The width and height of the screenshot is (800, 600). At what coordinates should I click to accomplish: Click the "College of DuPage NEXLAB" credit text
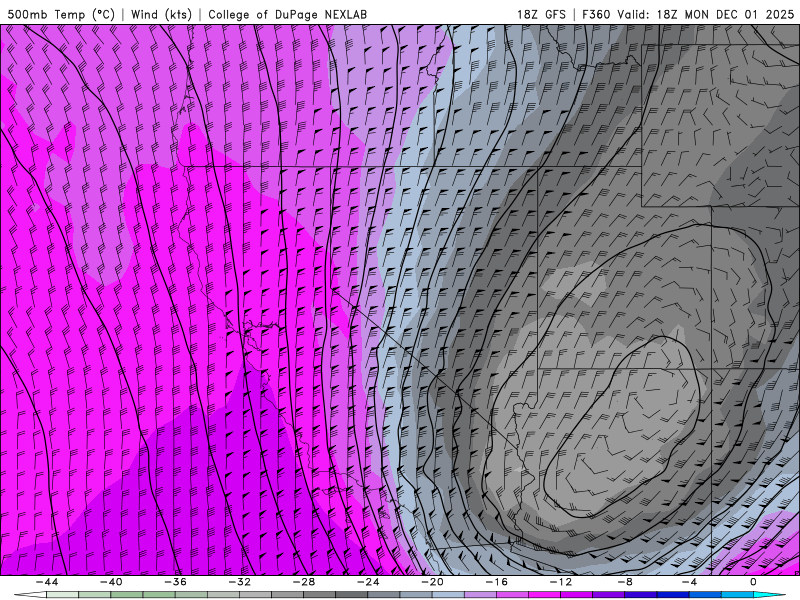tap(287, 15)
